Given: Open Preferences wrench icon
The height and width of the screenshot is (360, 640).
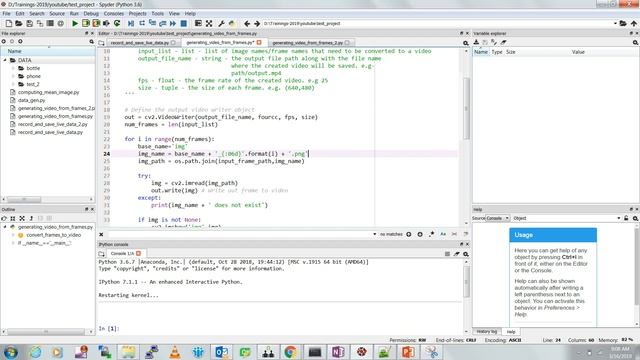Looking at the screenshot, I should (x=221, y=24).
